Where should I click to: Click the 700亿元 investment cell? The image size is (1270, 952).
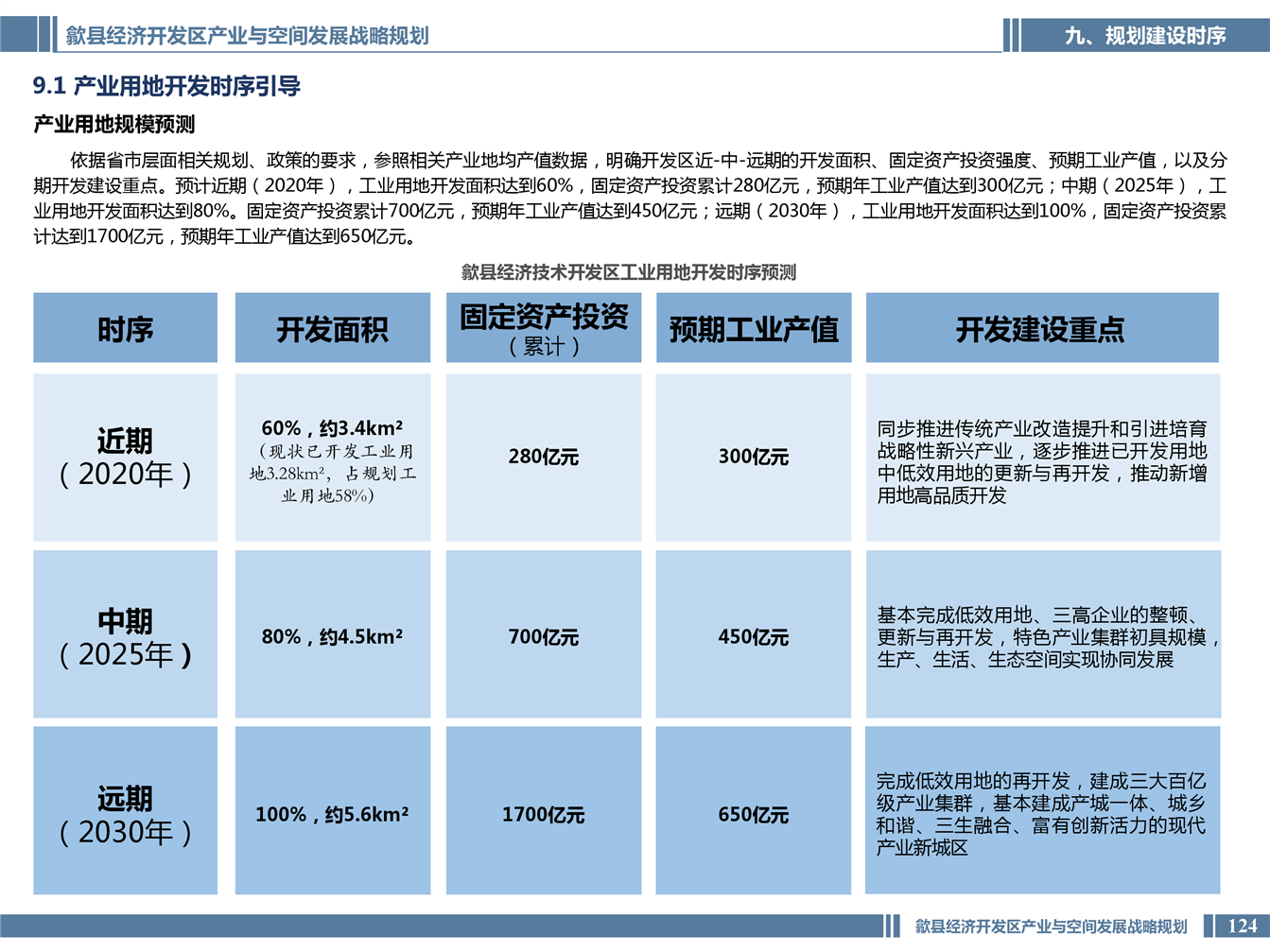pyautogui.click(x=544, y=636)
